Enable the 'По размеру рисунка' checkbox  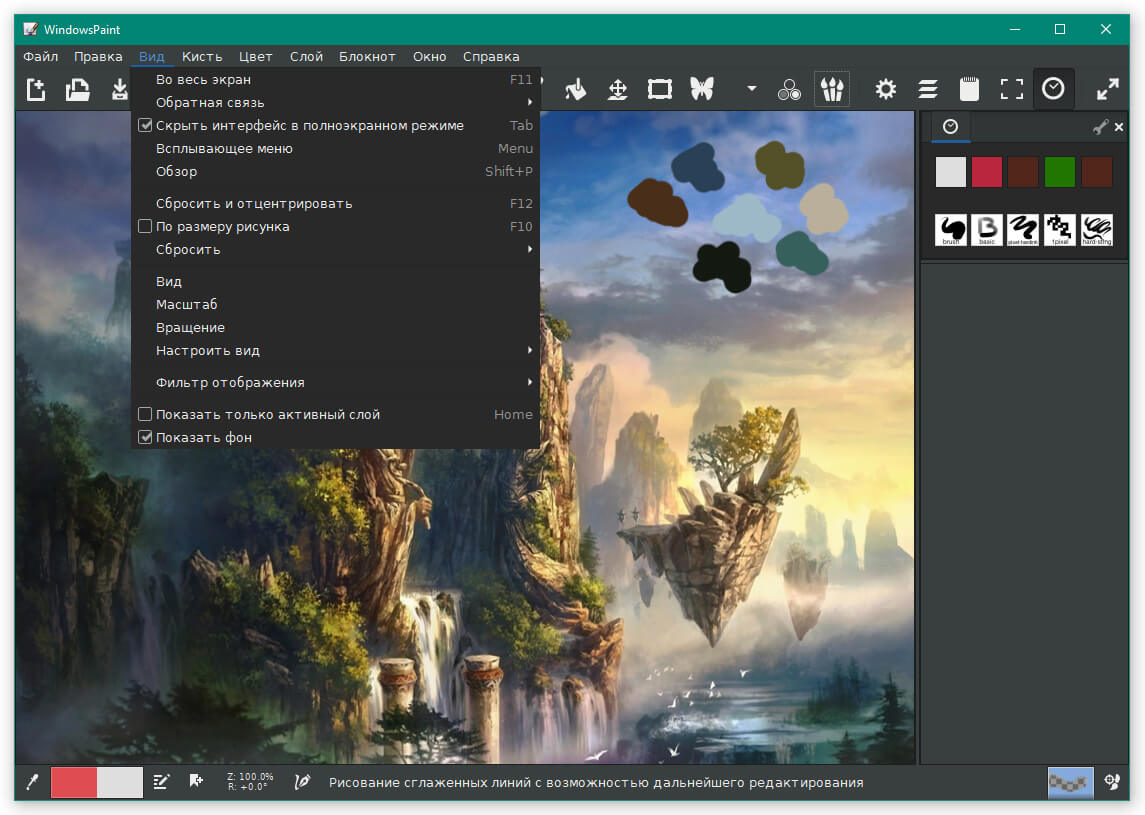tap(145, 227)
